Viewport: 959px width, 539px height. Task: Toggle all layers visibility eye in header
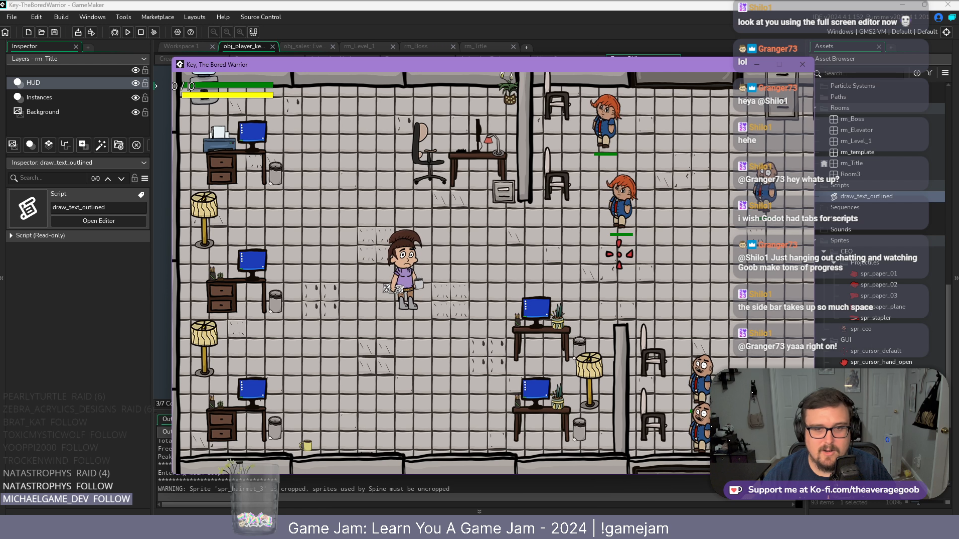click(x=136, y=70)
